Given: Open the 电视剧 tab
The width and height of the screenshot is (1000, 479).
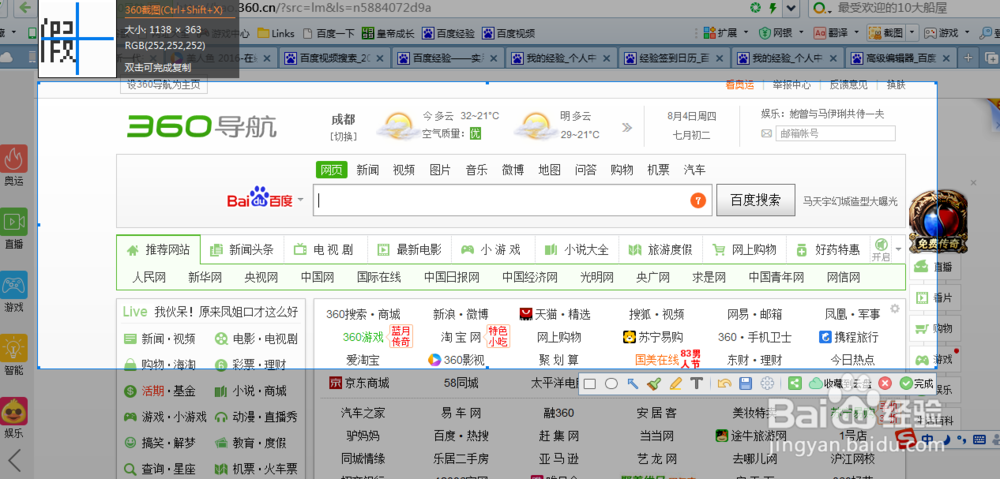Looking at the screenshot, I should pos(325,249).
